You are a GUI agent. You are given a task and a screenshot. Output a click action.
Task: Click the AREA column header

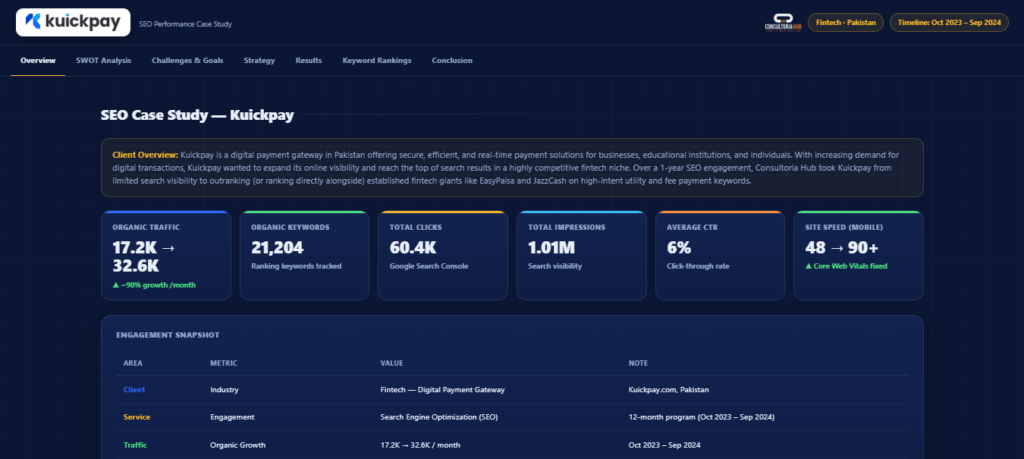click(133, 363)
